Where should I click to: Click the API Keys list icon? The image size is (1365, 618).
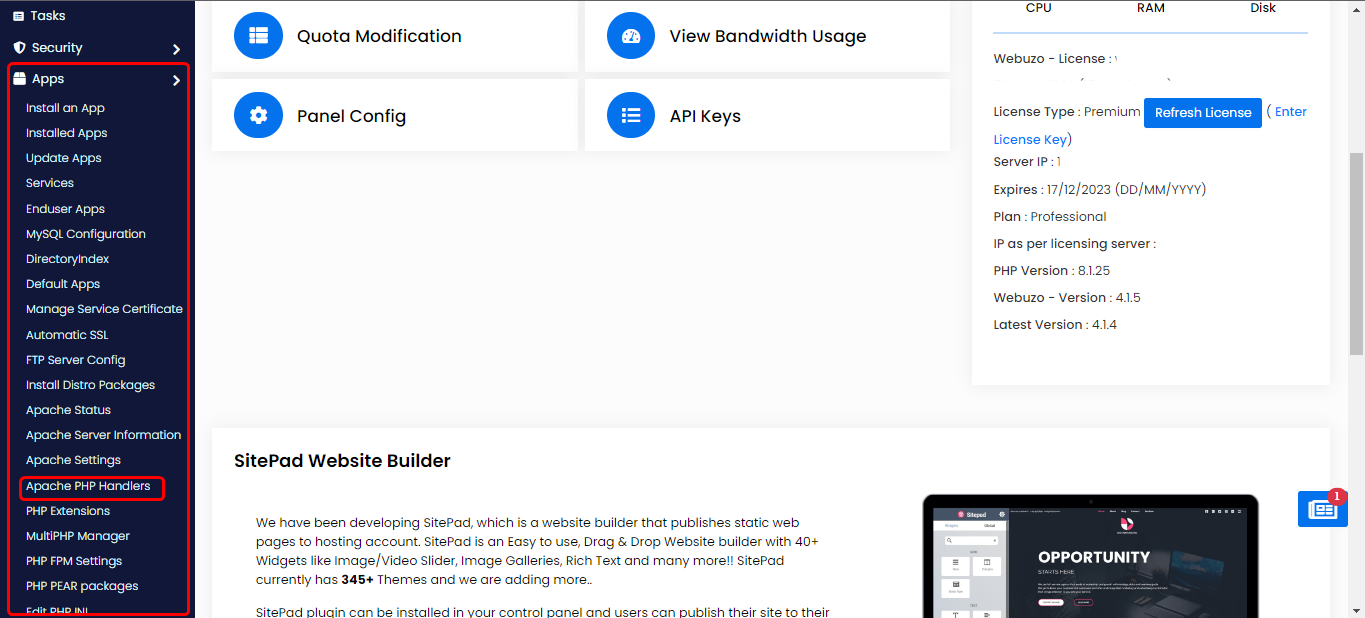(x=631, y=116)
